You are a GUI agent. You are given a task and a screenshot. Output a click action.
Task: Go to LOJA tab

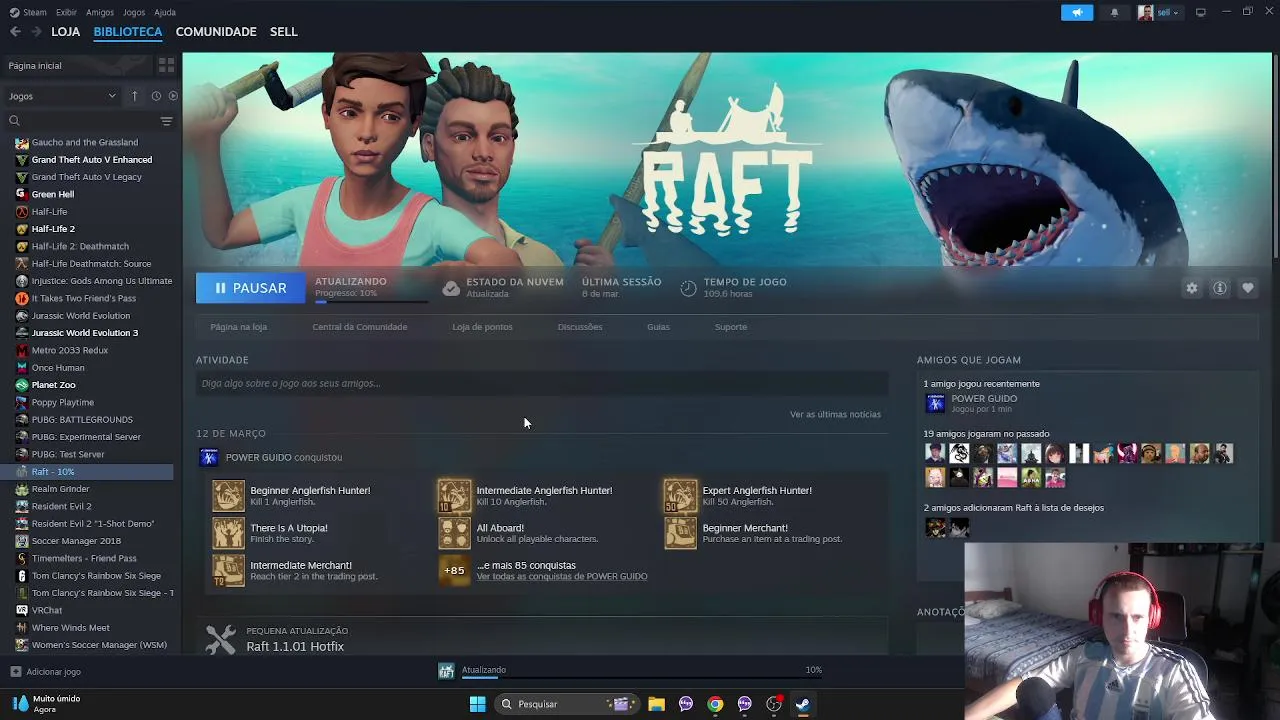click(66, 32)
